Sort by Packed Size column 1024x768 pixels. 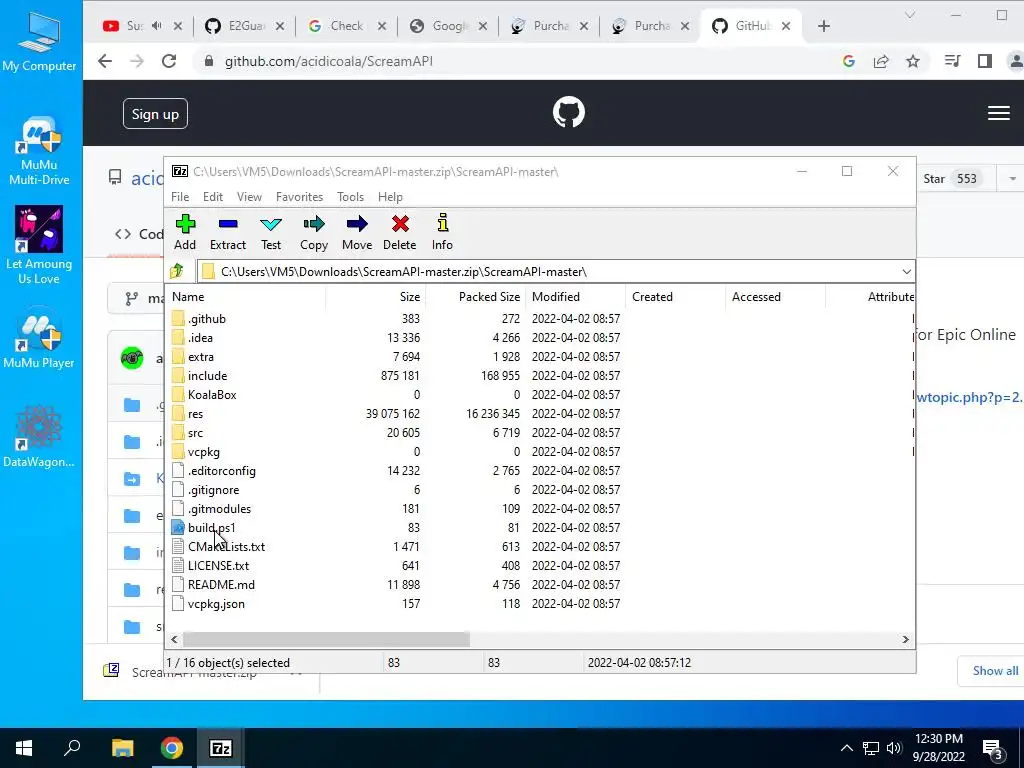[x=475, y=296]
